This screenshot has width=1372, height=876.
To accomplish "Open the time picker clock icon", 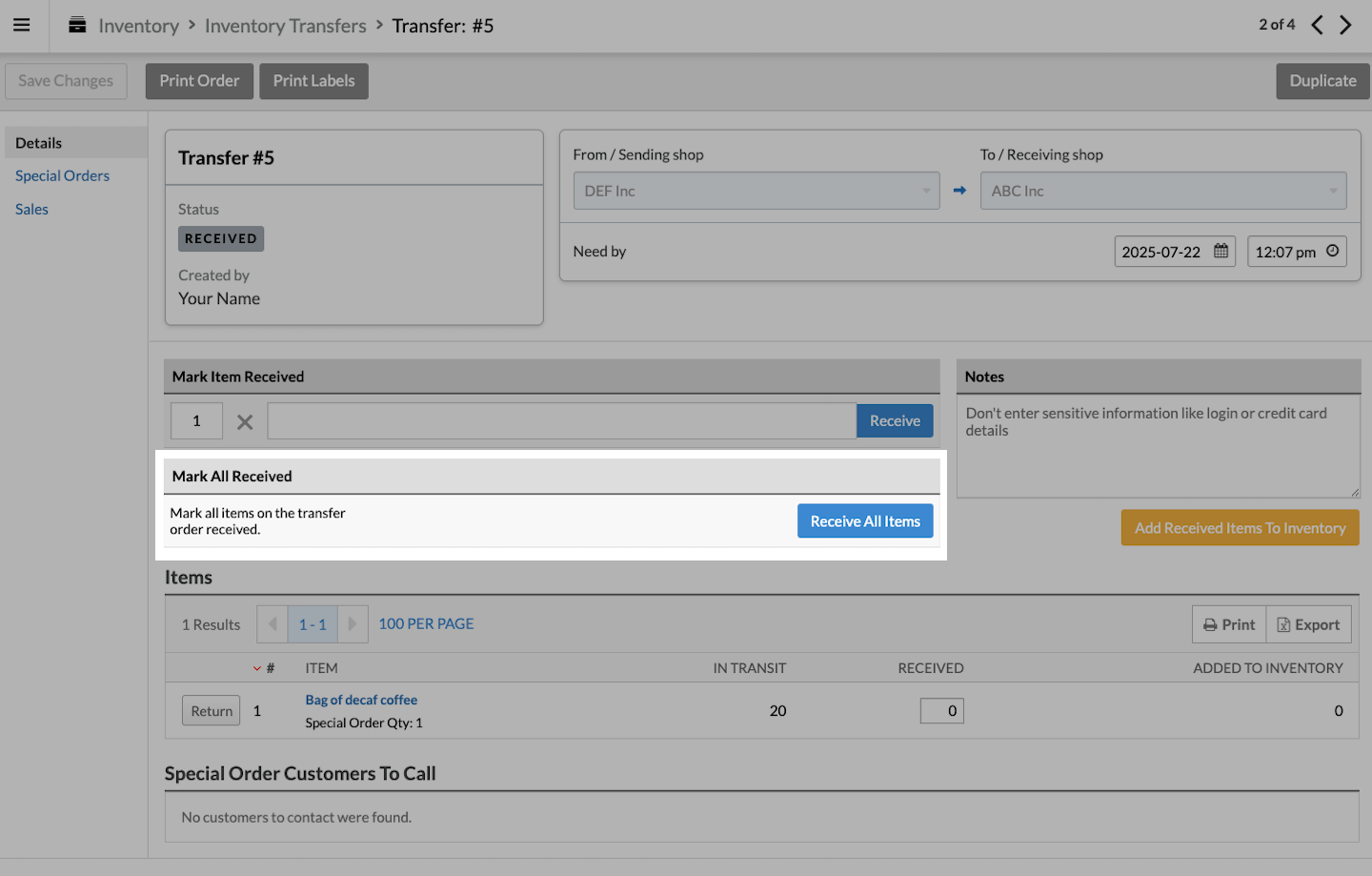I will tap(1332, 252).
